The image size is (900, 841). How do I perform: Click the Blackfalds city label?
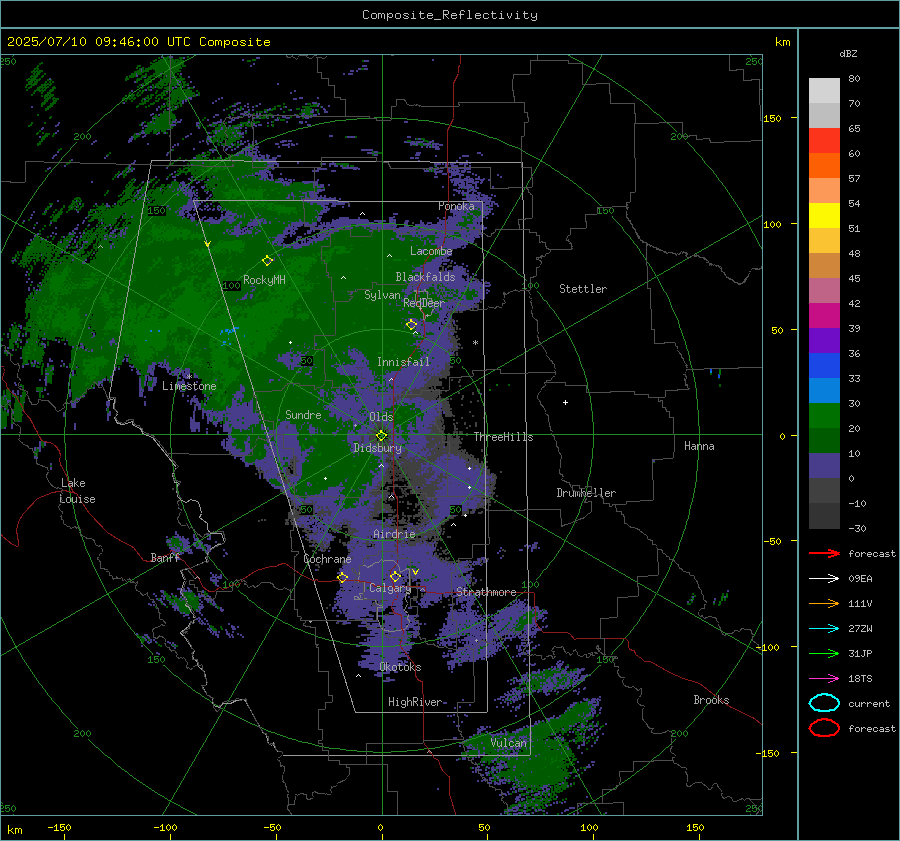(425, 277)
